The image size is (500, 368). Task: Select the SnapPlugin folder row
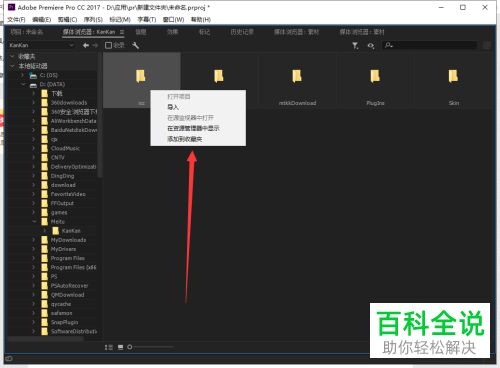[53, 322]
